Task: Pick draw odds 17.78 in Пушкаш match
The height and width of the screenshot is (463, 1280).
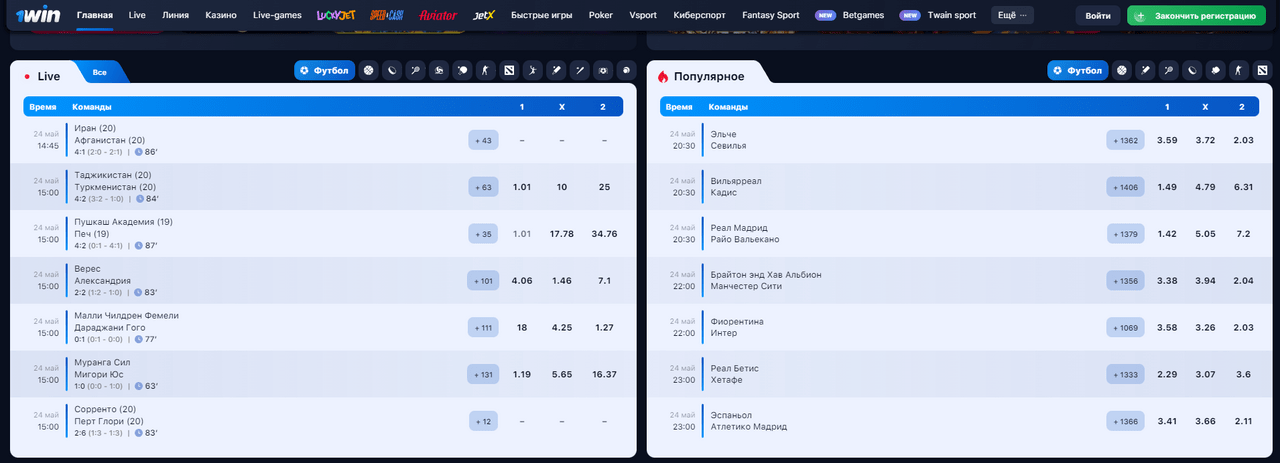Action: tap(562, 234)
